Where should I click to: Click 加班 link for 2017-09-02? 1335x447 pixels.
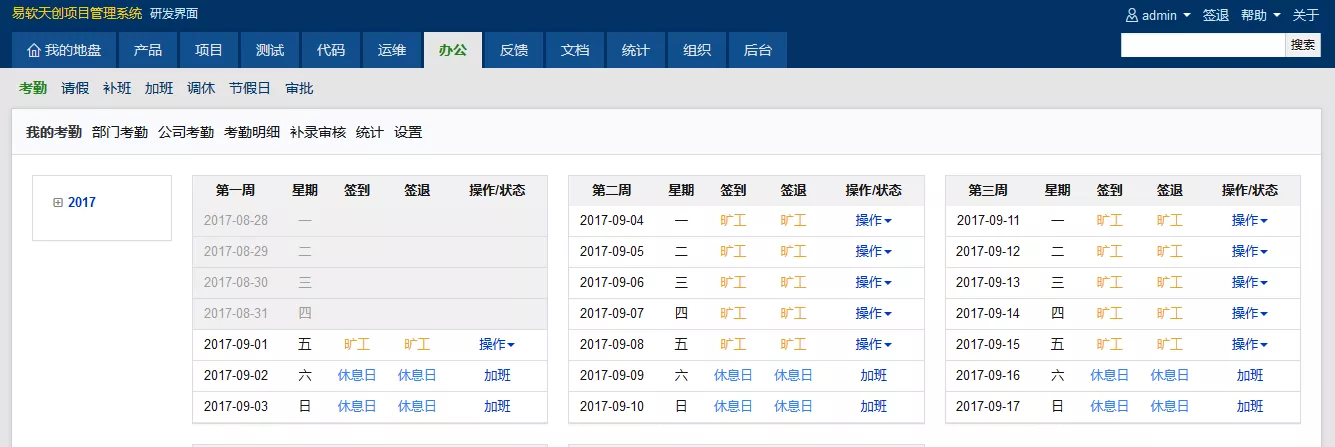(x=497, y=376)
